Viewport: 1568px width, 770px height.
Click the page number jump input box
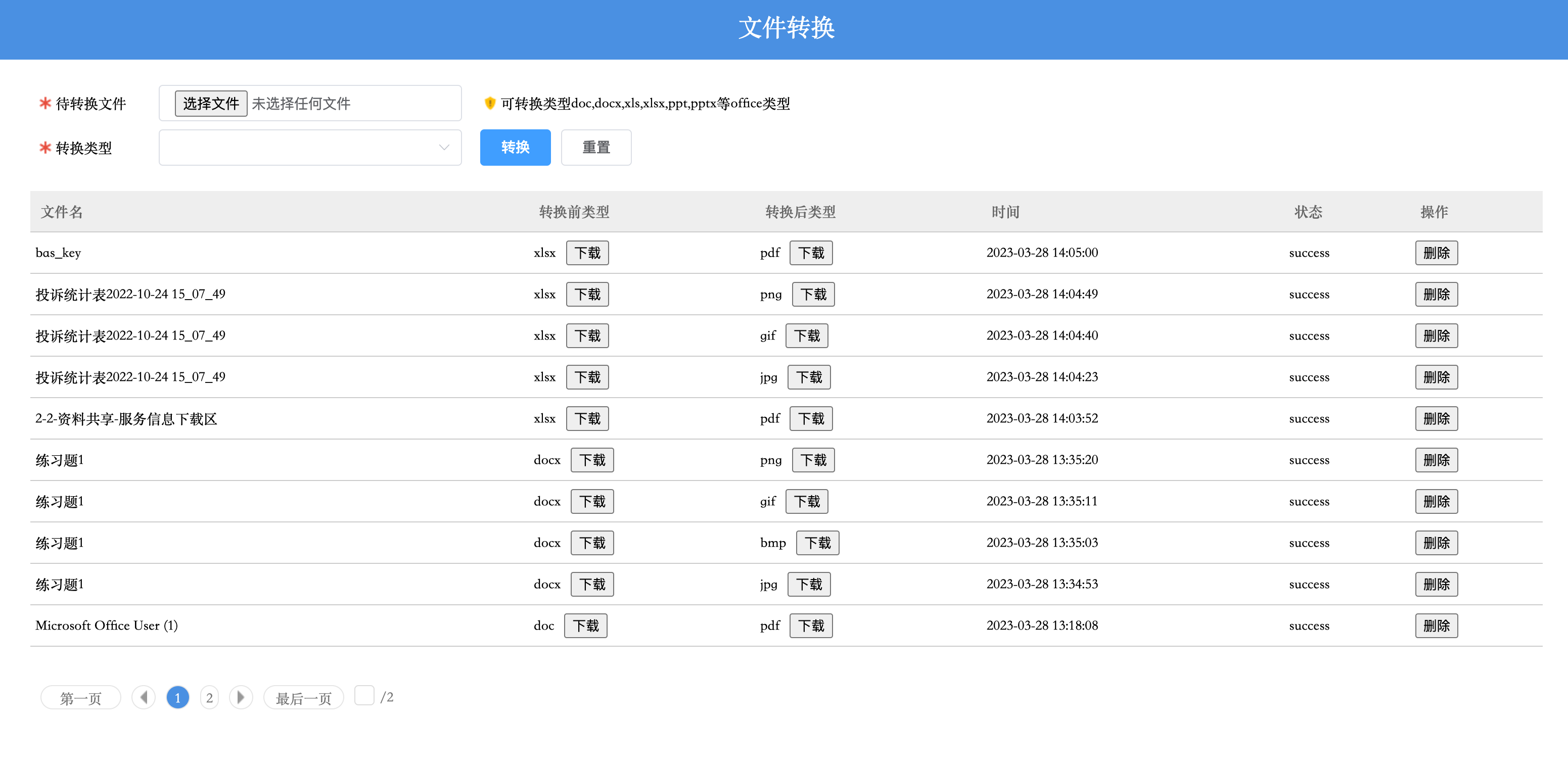(x=364, y=695)
